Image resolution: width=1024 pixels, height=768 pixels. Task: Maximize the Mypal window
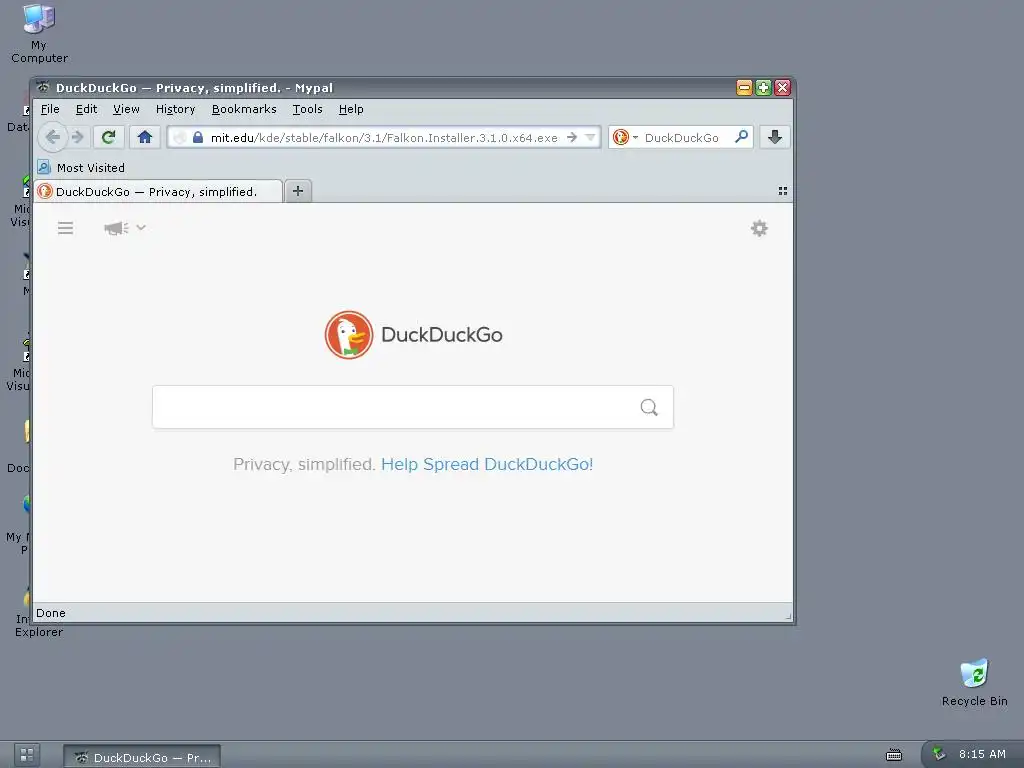pos(763,88)
